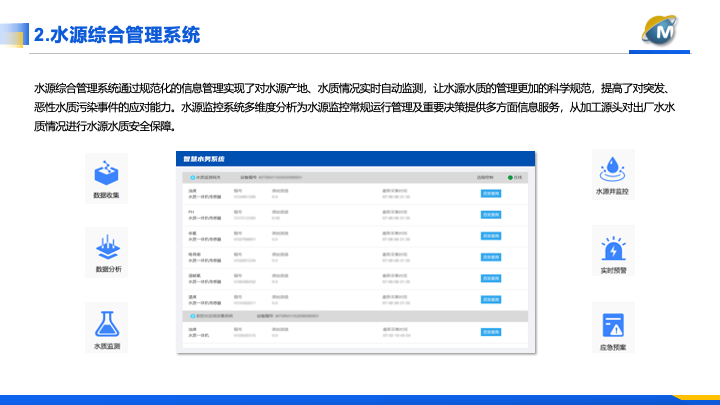Click 历史查询 in the bottom-most table row
Viewport: 720px width, 405px height.
tap(490, 333)
